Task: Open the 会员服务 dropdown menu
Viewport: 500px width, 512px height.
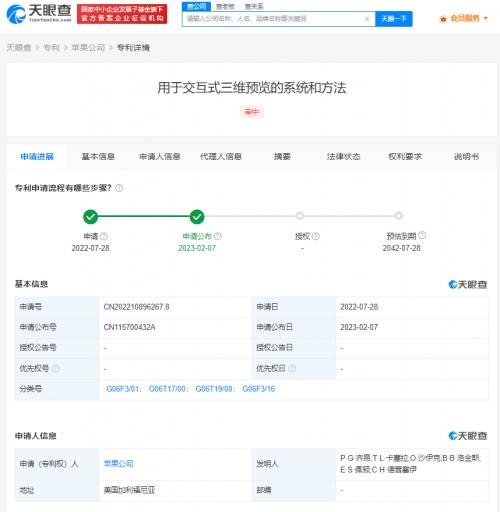Action: pos(464,18)
